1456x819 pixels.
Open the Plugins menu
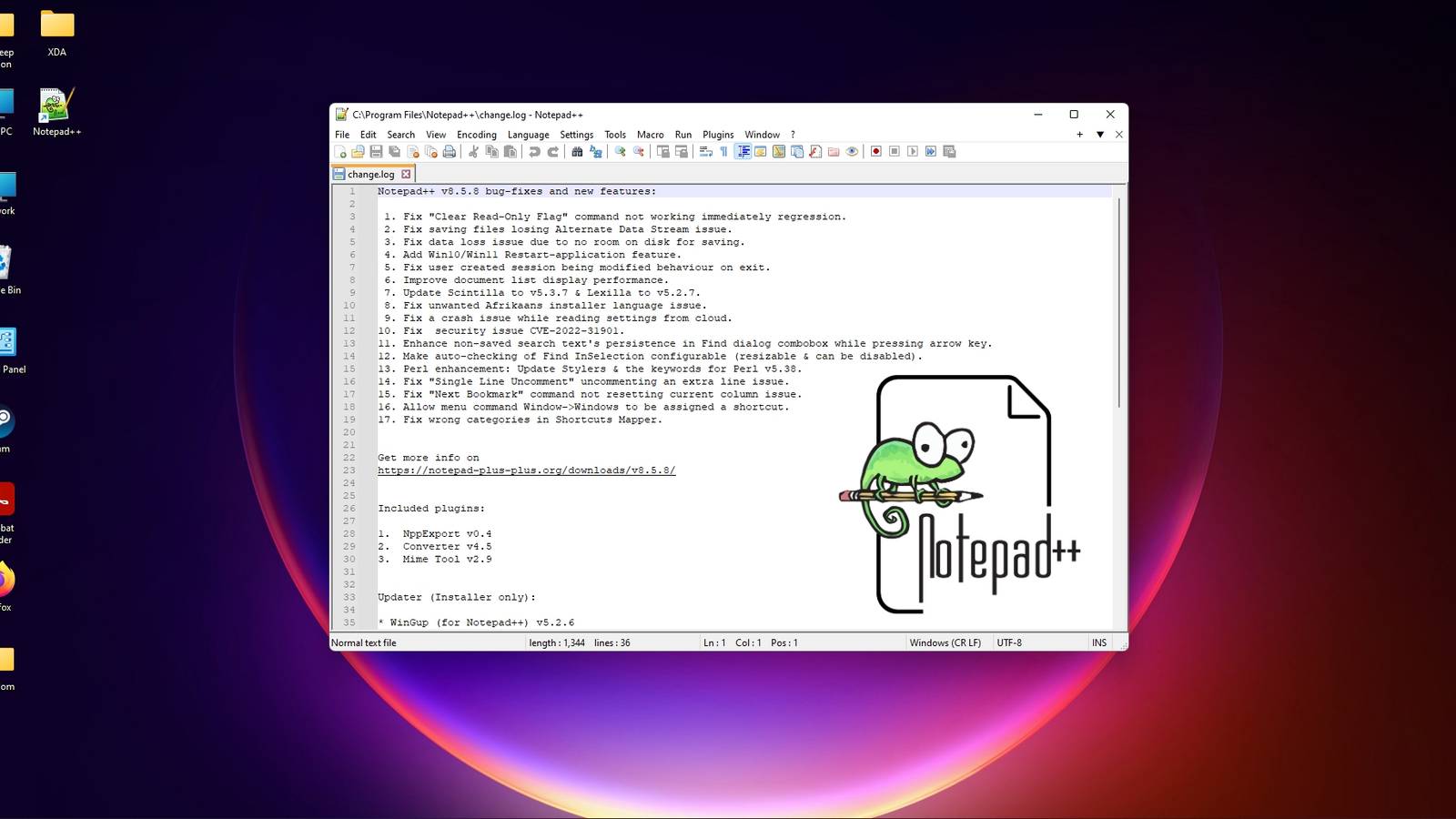(718, 134)
